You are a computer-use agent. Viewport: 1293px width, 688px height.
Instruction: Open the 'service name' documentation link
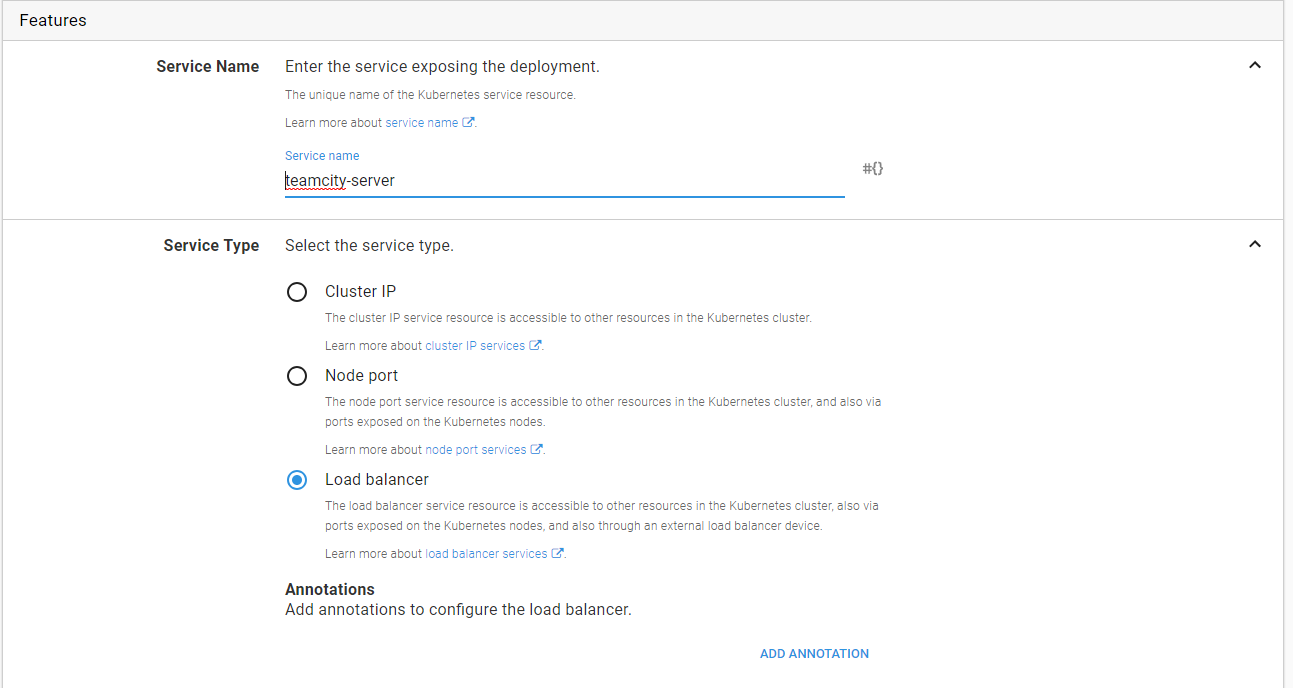click(x=421, y=123)
